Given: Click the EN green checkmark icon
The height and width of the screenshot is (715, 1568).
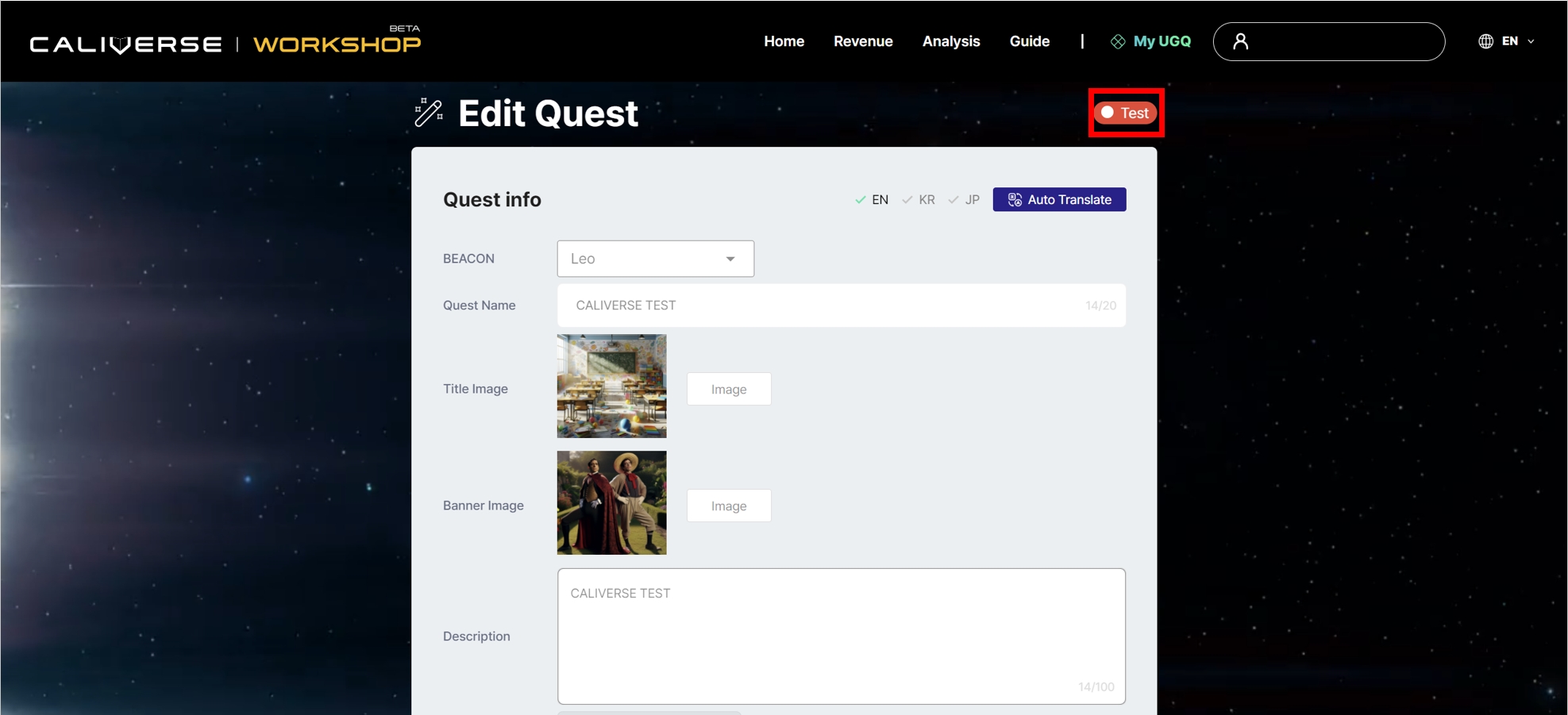Looking at the screenshot, I should (861, 200).
